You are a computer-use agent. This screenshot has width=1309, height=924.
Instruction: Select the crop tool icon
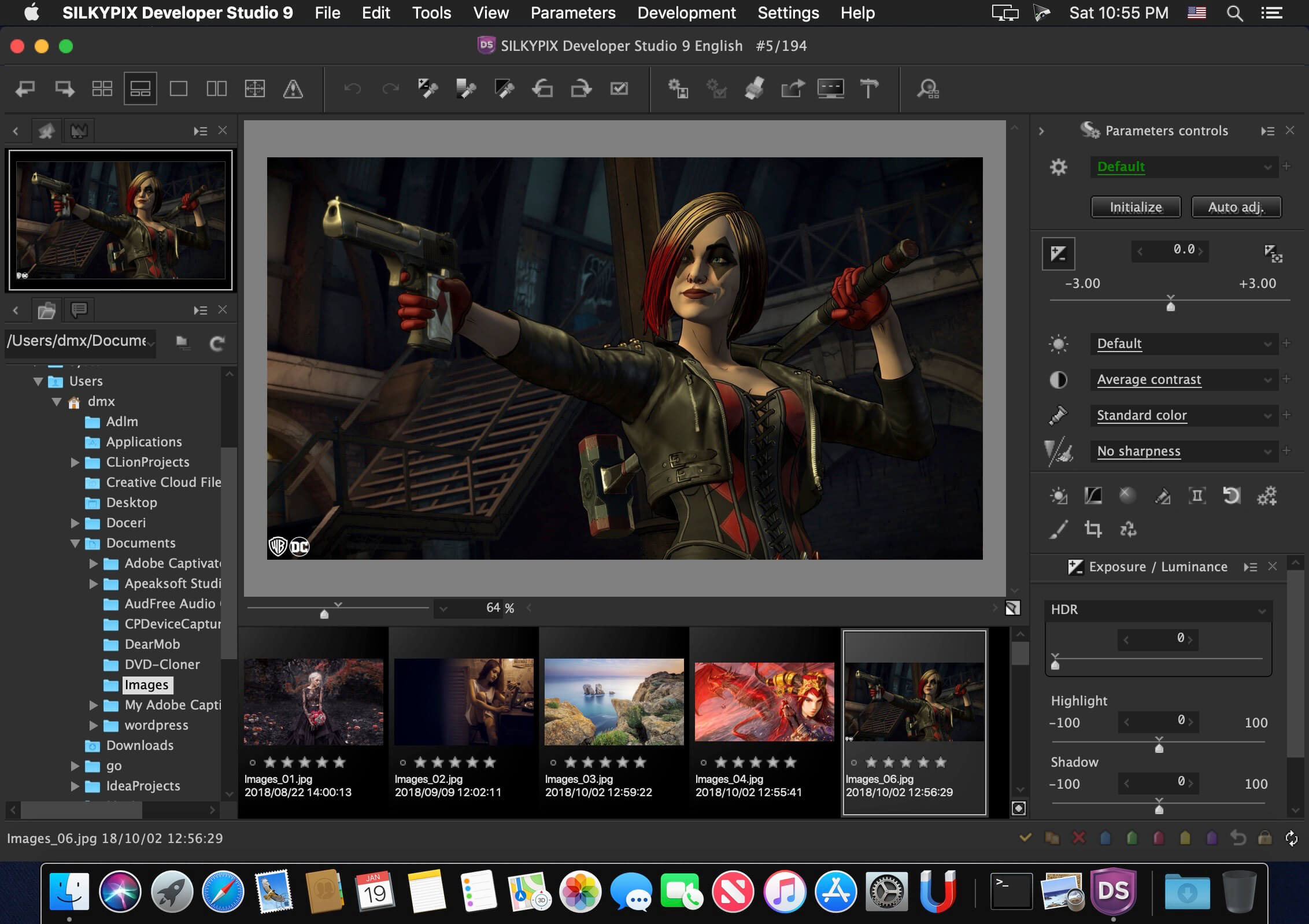coord(1093,529)
